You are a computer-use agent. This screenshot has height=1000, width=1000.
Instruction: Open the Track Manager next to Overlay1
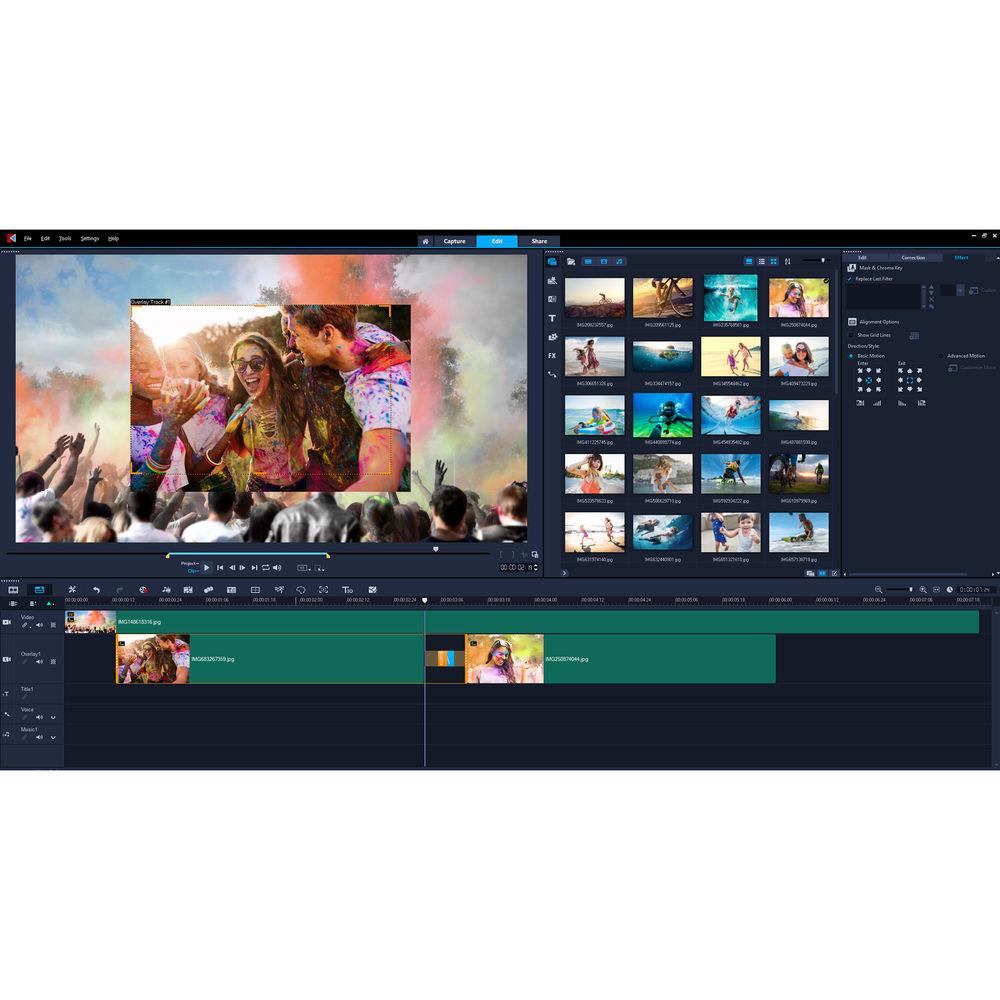click(53, 661)
